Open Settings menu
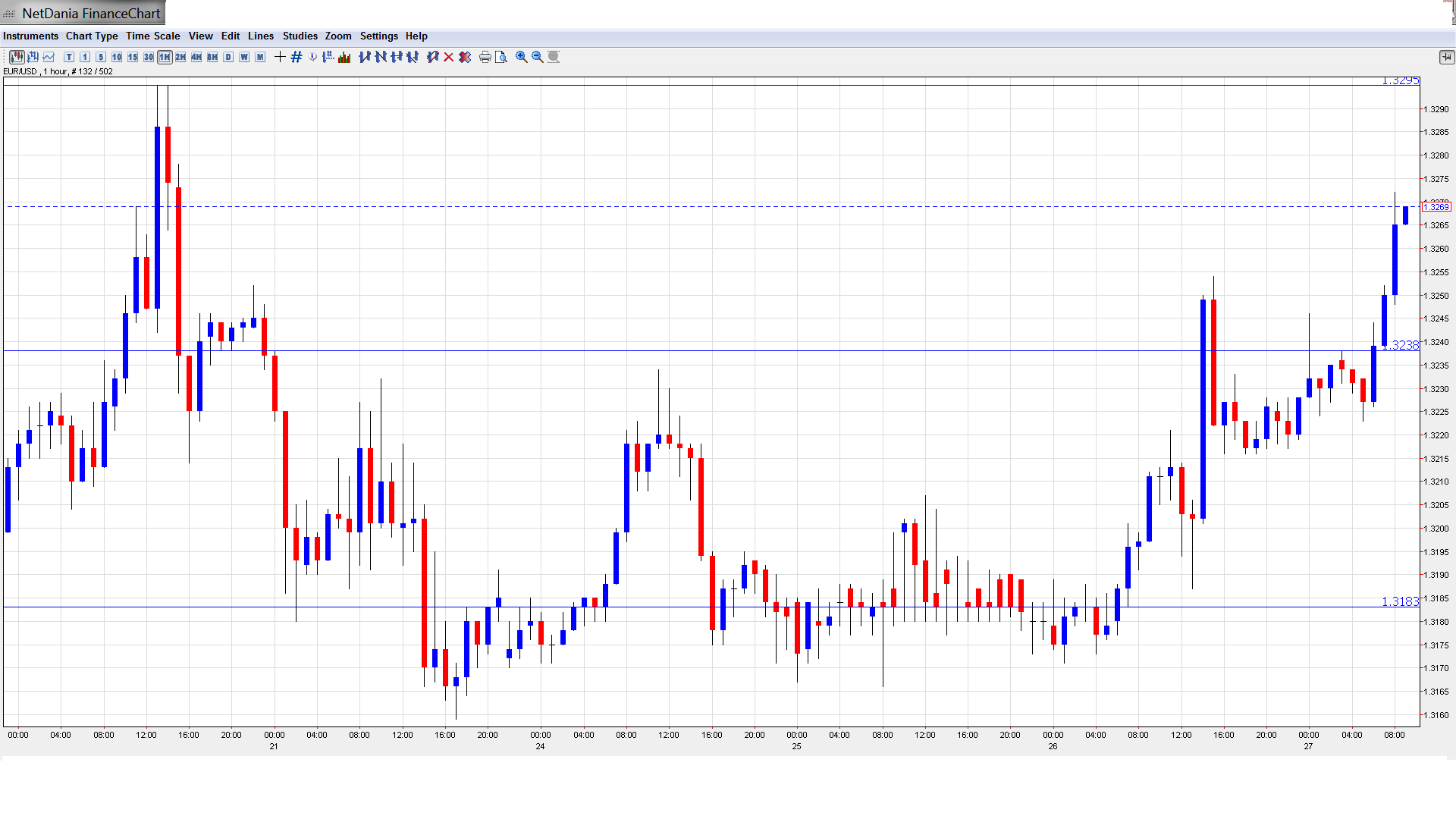 tap(378, 36)
